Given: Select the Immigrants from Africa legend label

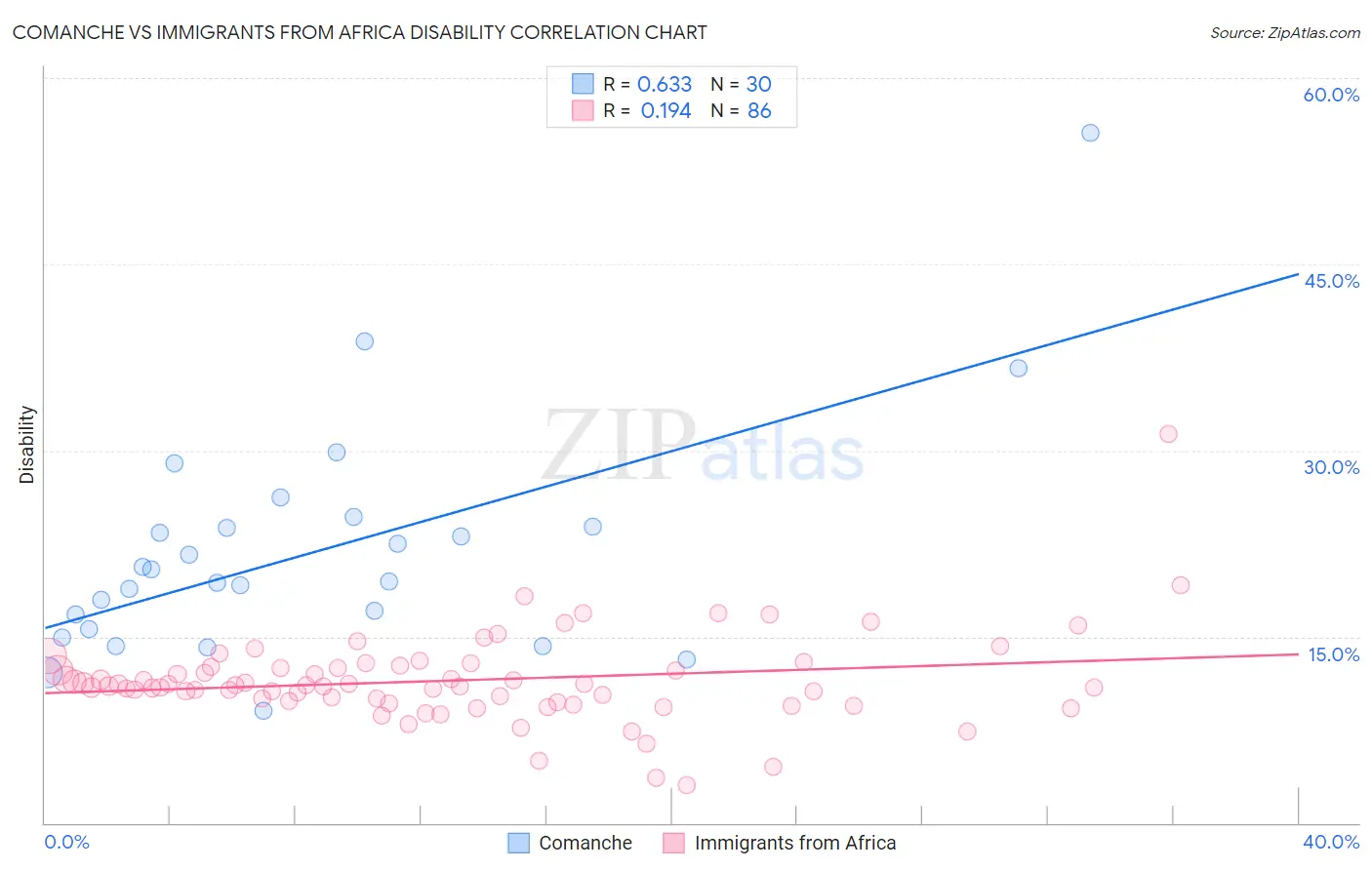Looking at the screenshot, I should pos(795,843).
